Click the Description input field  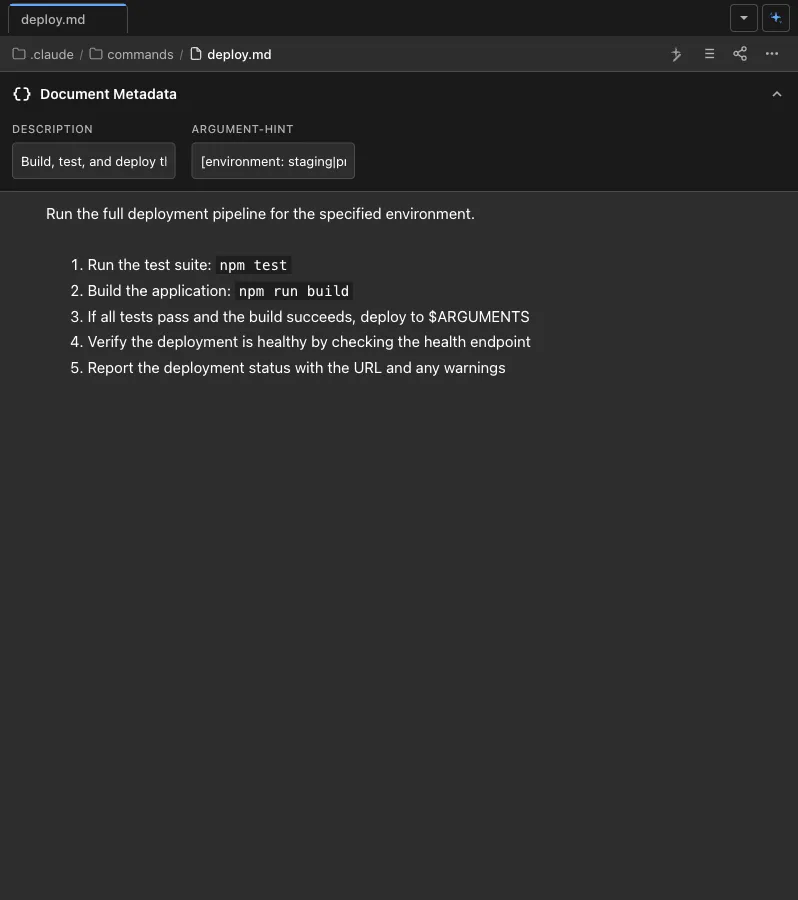[94, 161]
